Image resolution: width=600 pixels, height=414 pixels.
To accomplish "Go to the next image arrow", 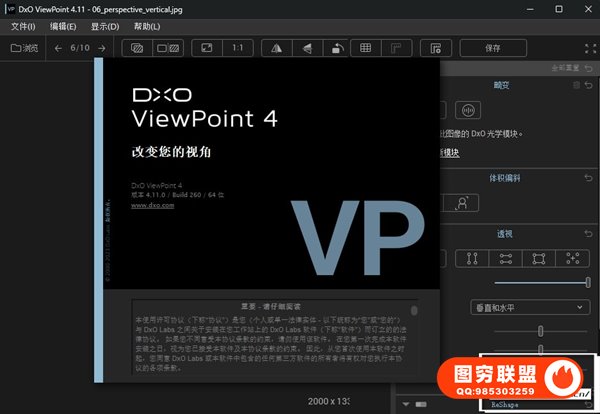I will [98, 47].
